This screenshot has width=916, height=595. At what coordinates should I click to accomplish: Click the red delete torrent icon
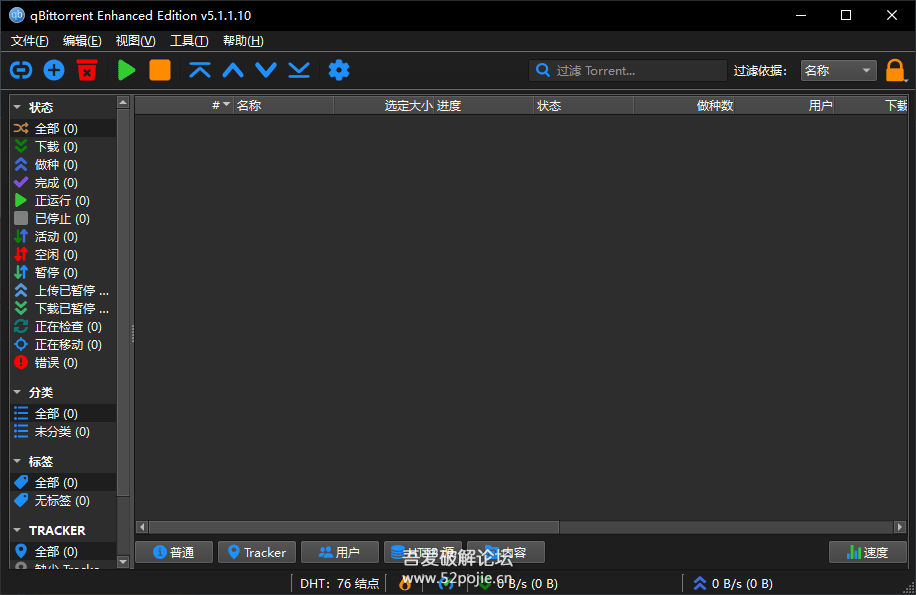(x=87, y=70)
